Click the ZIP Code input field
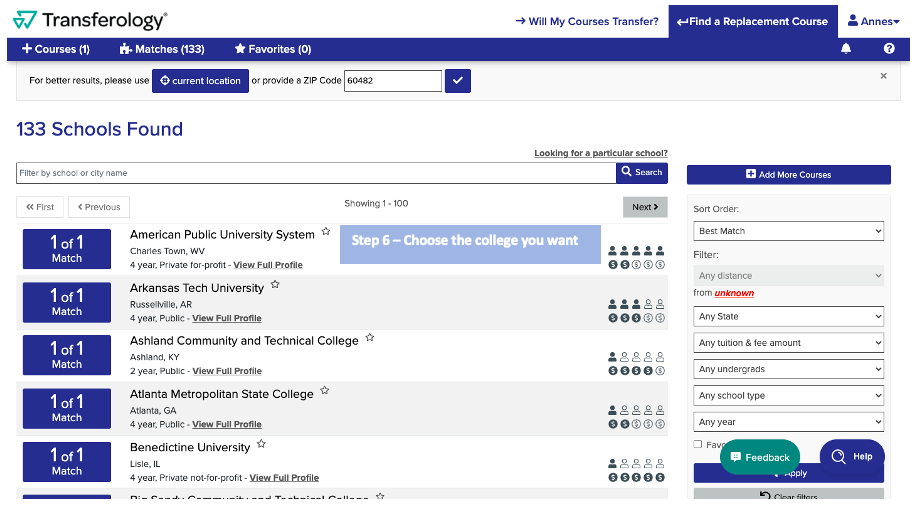919x509 pixels. [x=393, y=81]
